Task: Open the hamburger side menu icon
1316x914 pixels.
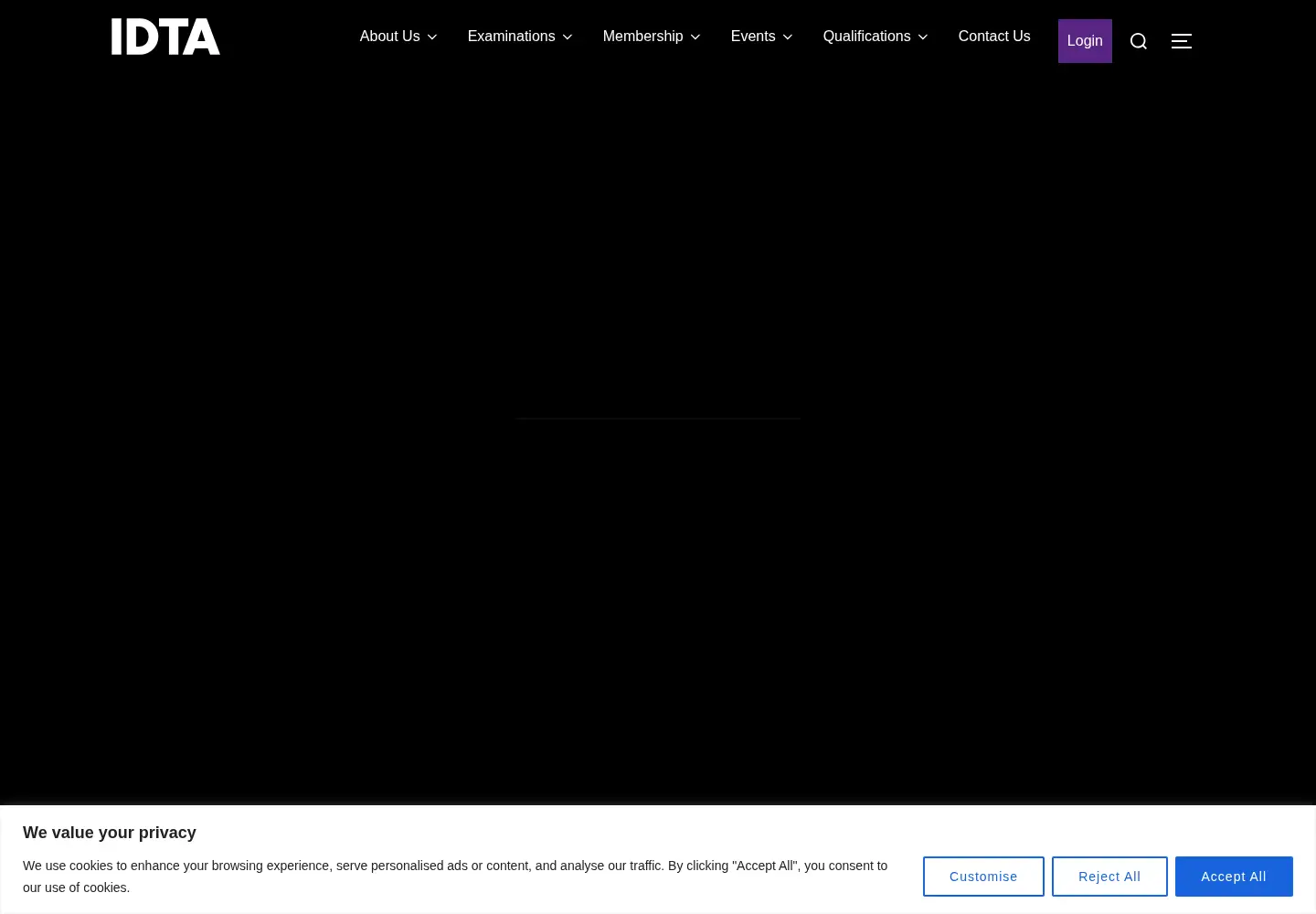Action: tap(1181, 41)
